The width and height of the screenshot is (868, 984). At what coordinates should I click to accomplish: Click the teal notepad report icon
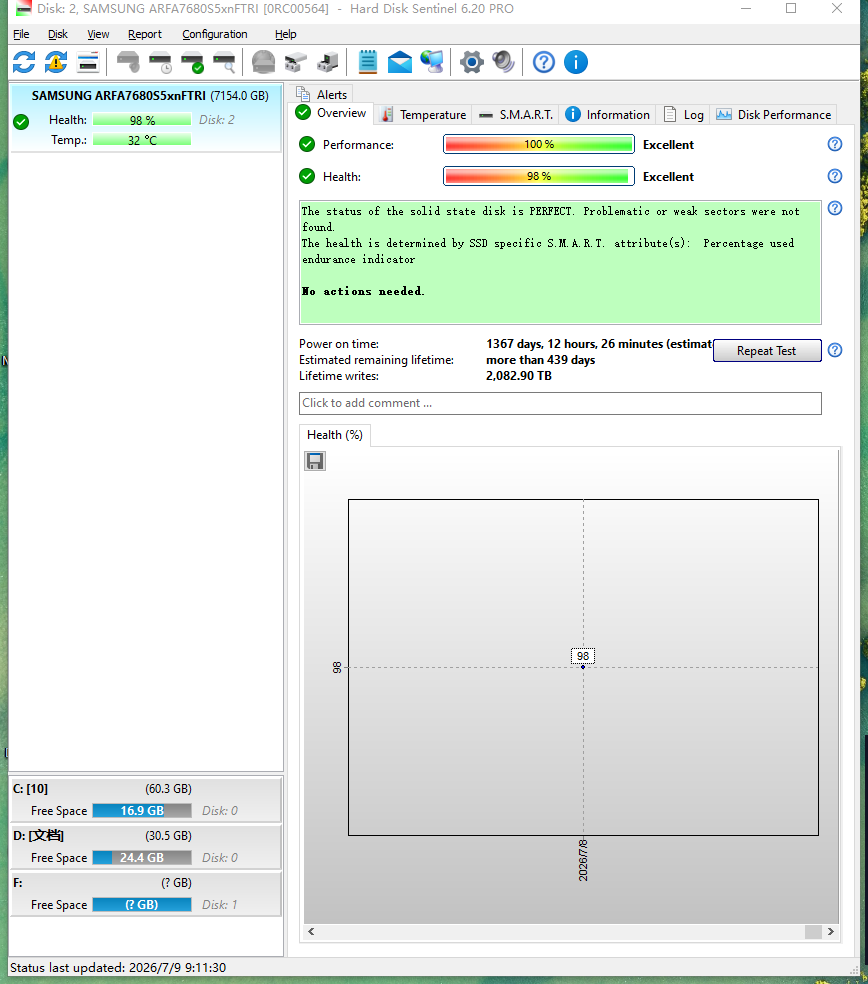coord(368,62)
